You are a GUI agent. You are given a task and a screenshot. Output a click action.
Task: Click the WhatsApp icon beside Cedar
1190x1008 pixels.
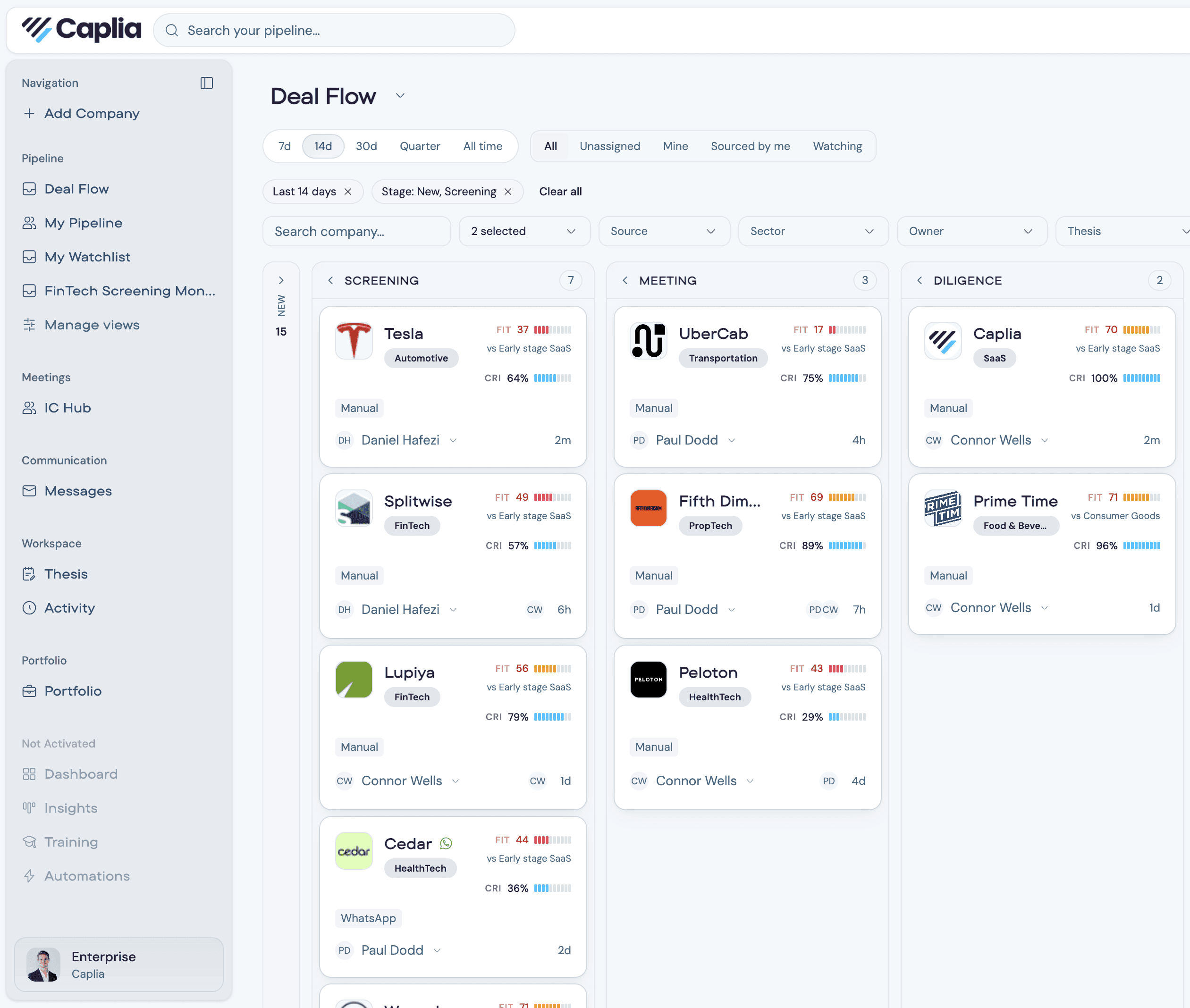click(x=446, y=843)
